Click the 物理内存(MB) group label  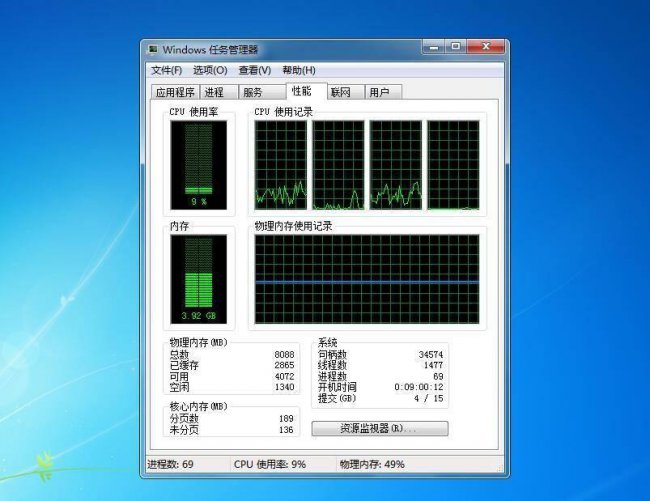click(x=199, y=343)
